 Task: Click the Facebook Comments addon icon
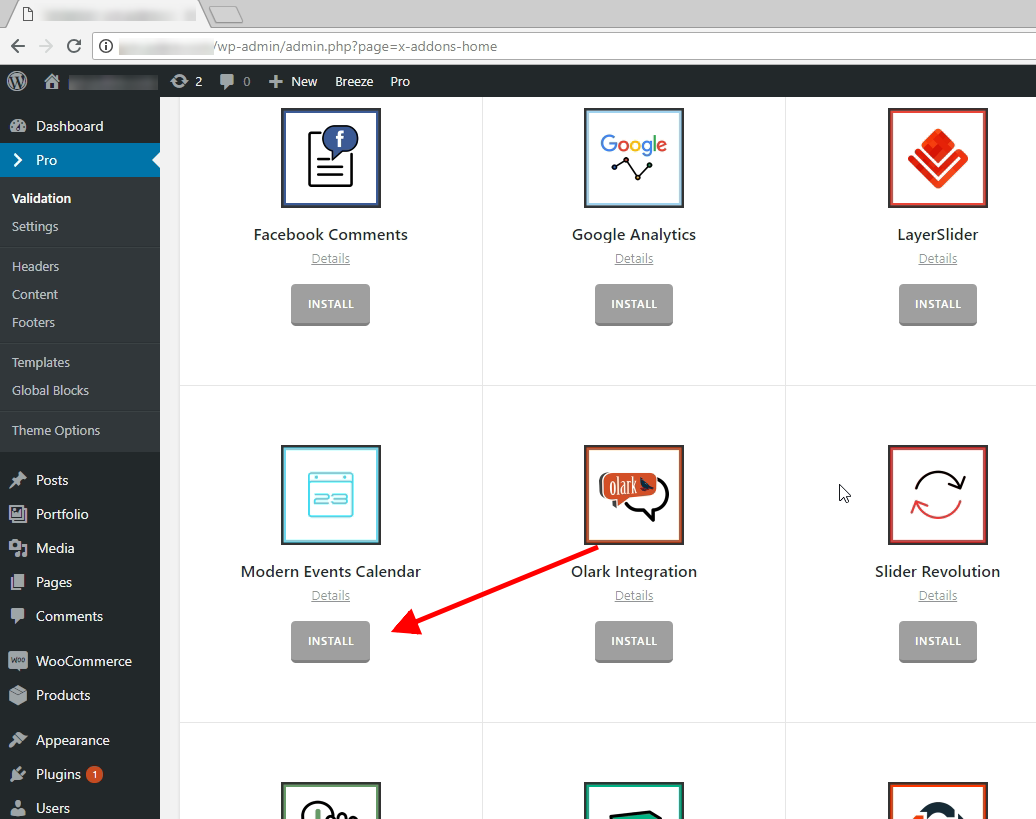point(330,158)
